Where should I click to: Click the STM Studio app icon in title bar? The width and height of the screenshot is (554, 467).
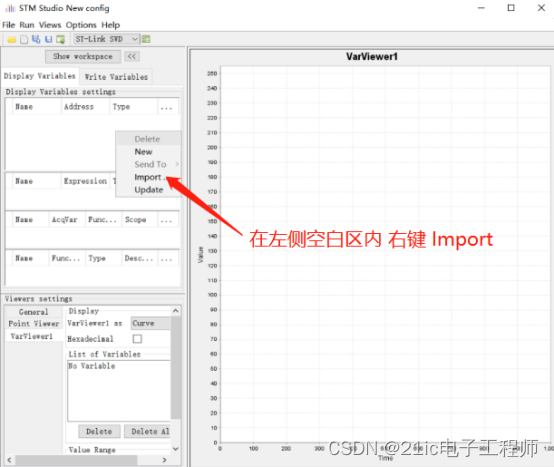point(10,8)
